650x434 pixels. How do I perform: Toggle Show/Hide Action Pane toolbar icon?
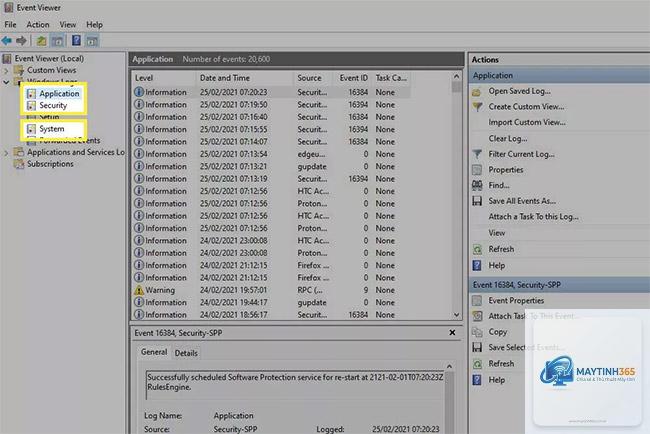[x=92, y=41]
